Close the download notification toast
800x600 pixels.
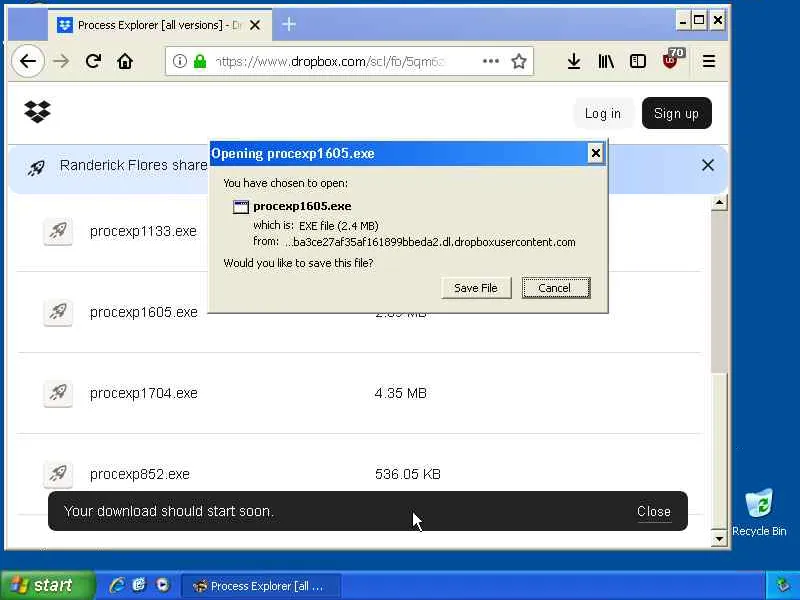pos(654,511)
